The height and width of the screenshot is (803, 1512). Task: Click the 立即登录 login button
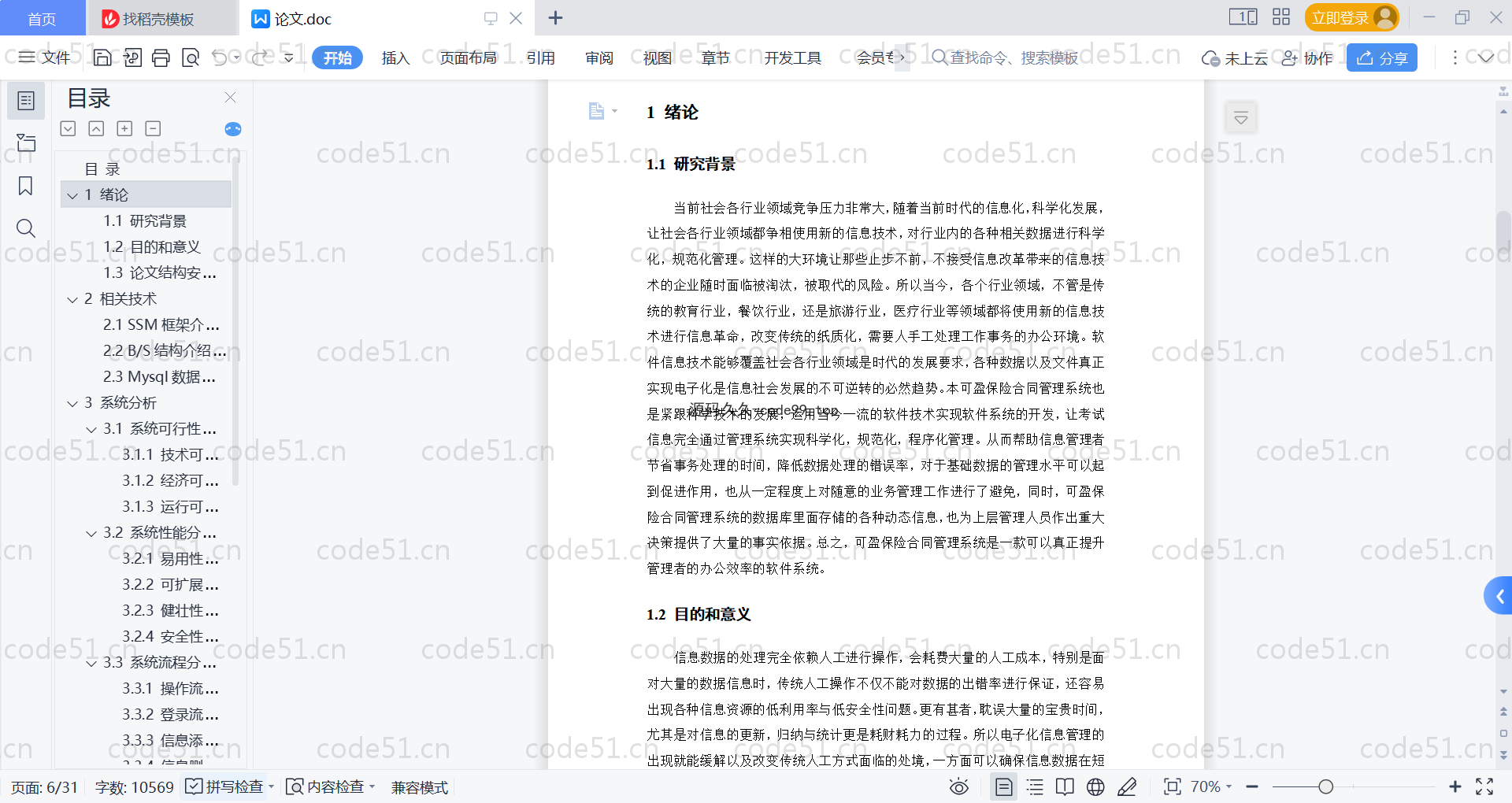[1351, 17]
